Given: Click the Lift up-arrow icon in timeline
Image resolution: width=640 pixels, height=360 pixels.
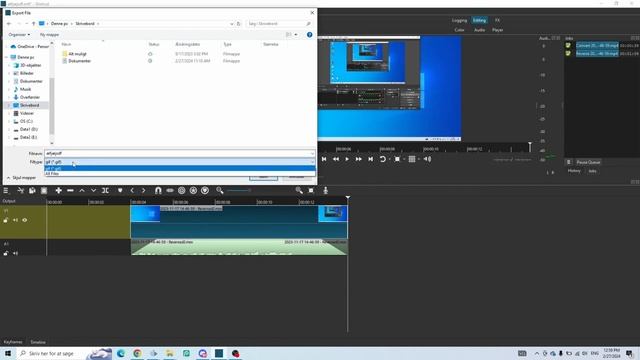Looking at the screenshot, I should (82, 190).
